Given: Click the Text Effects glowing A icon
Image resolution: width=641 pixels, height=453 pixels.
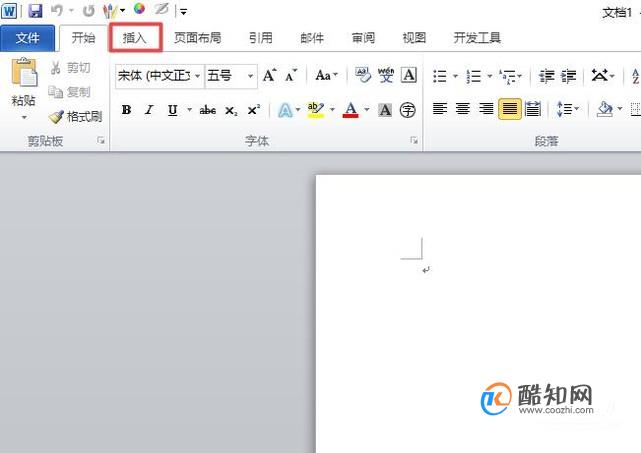Looking at the screenshot, I should tap(285, 110).
